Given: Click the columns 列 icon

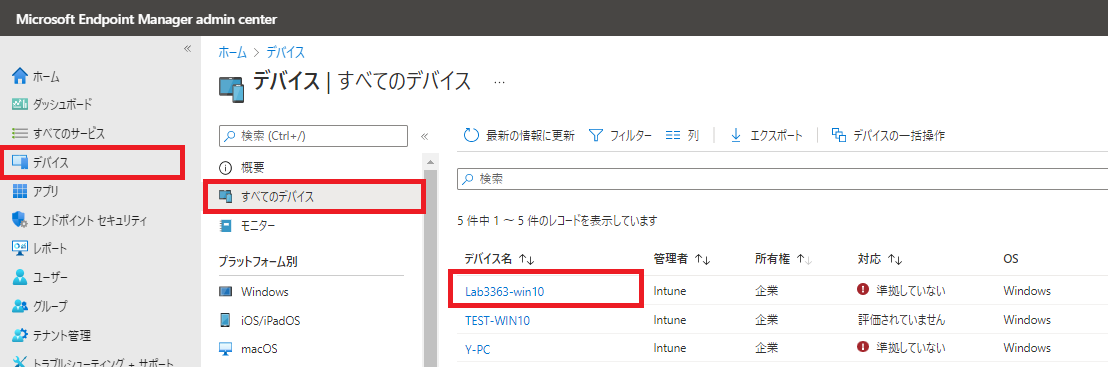Looking at the screenshot, I should tap(673, 135).
